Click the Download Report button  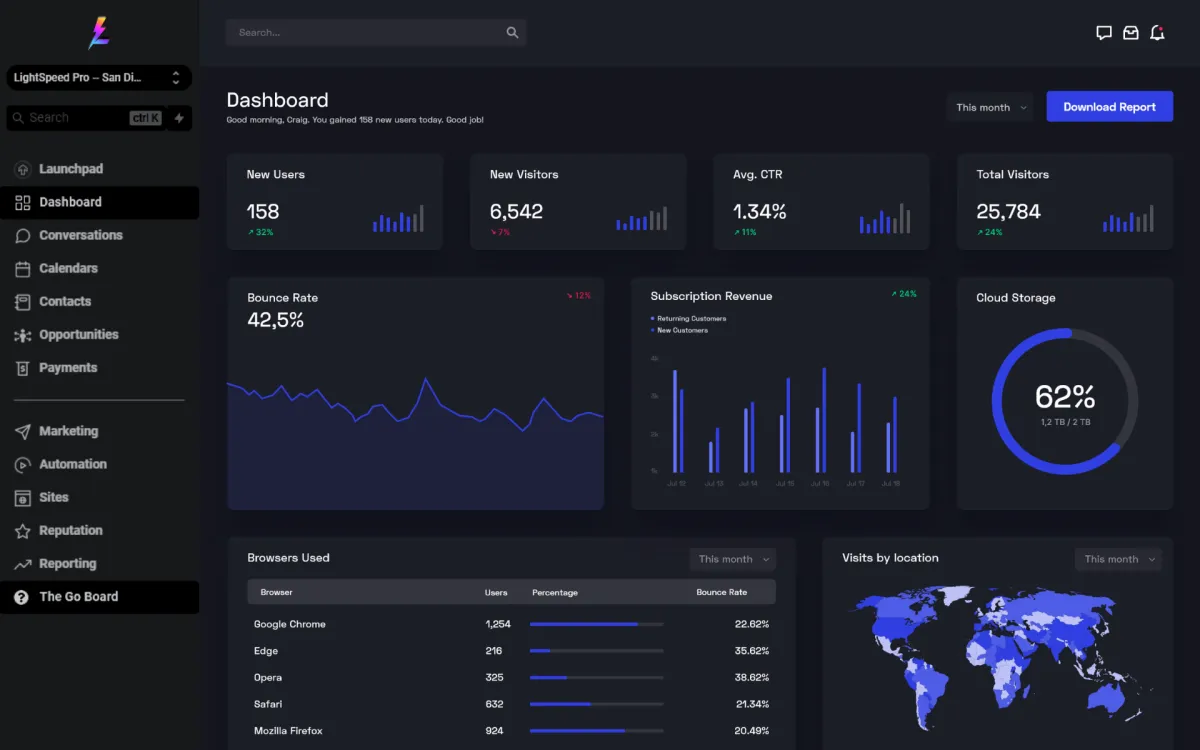pos(1109,107)
